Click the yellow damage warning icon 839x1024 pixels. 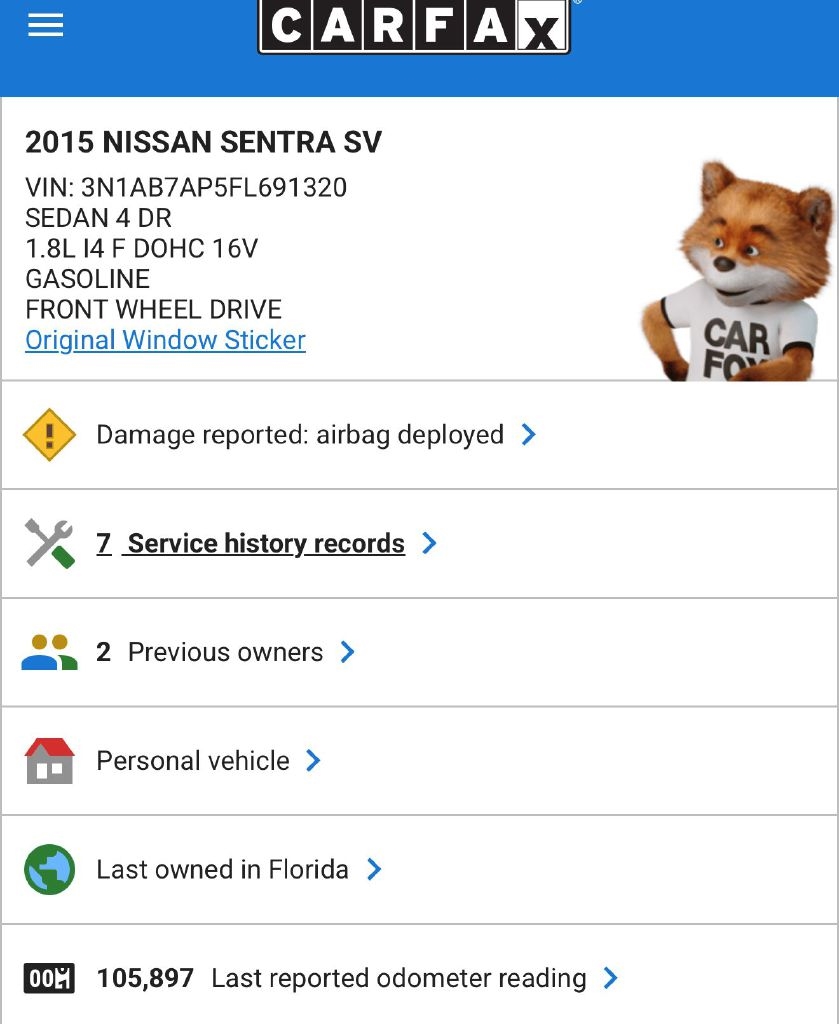click(x=49, y=435)
